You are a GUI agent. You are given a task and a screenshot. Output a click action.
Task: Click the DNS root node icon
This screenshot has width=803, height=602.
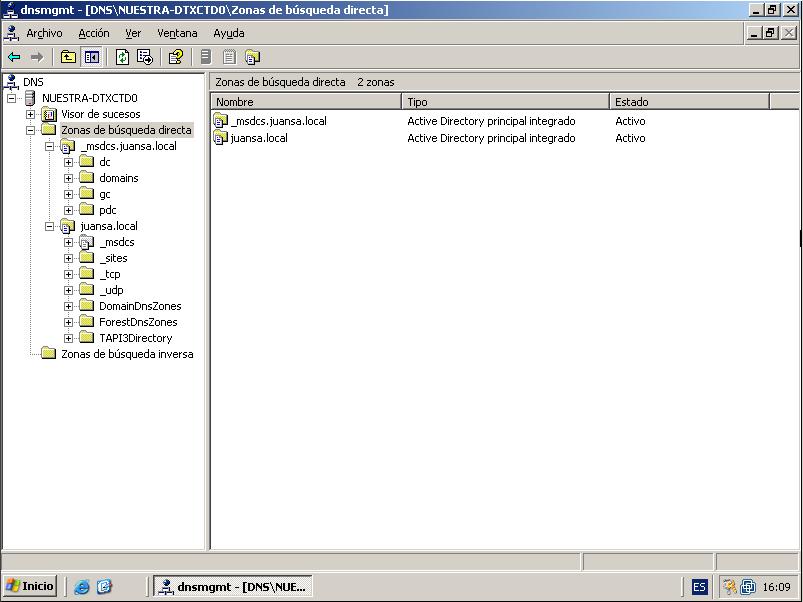(11, 82)
